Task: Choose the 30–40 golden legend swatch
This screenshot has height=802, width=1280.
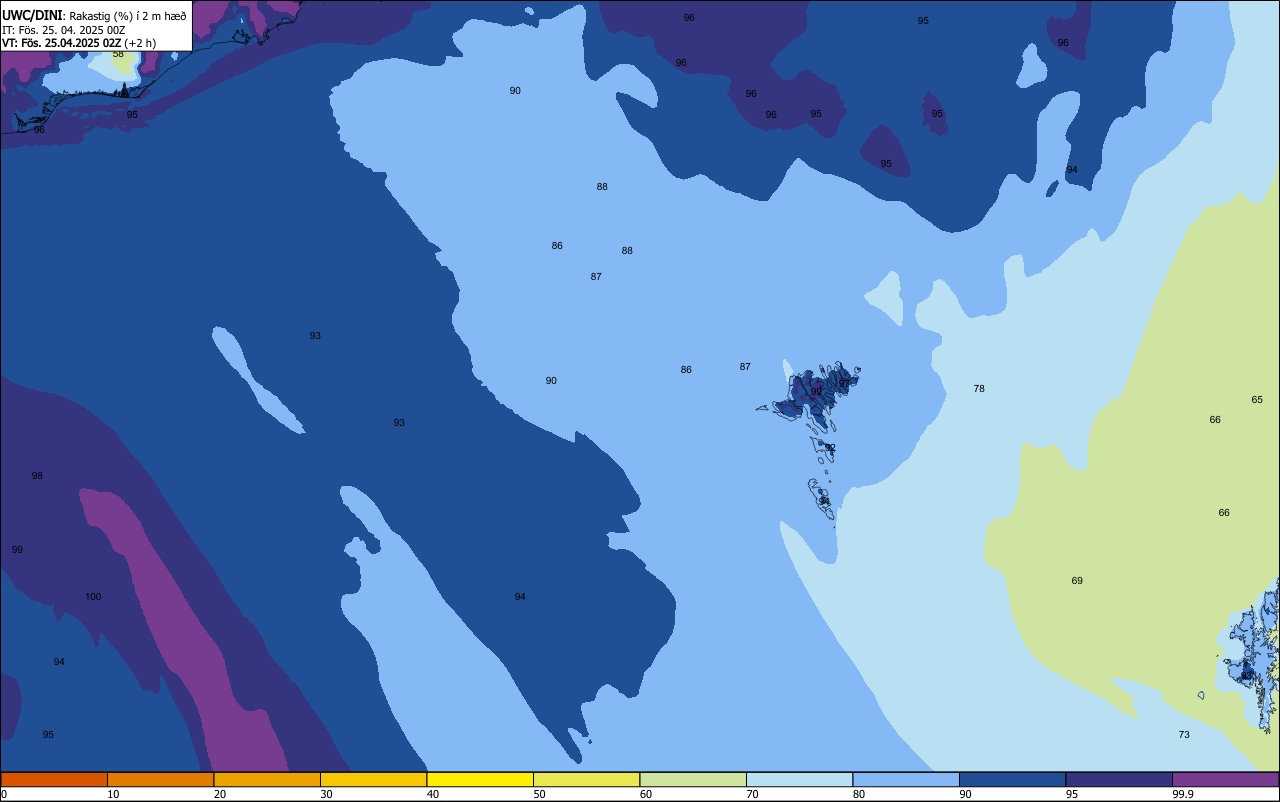Action: 373,779
